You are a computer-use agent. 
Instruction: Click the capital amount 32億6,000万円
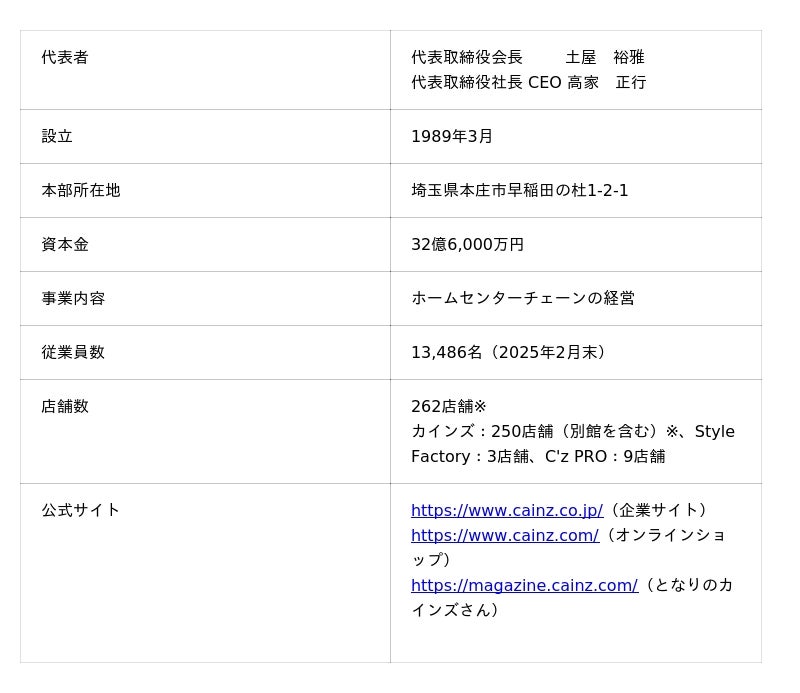467,244
